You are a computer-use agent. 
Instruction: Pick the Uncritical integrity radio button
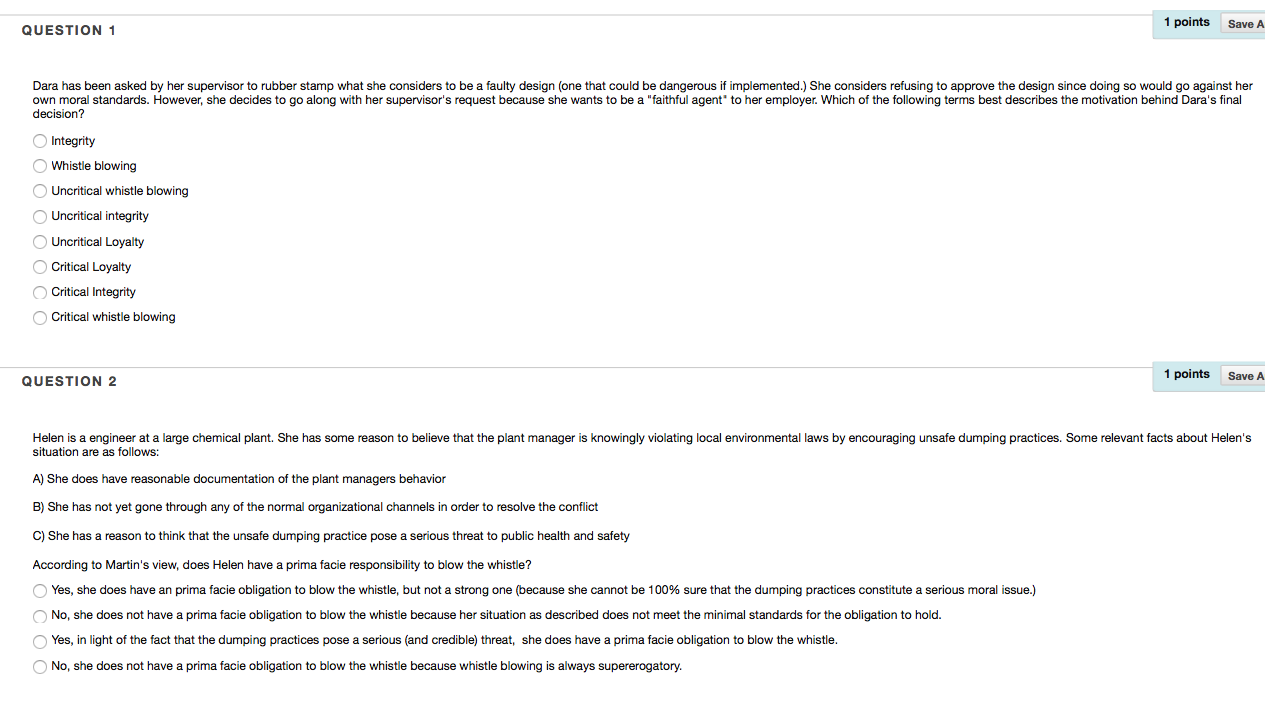pyautogui.click(x=40, y=216)
